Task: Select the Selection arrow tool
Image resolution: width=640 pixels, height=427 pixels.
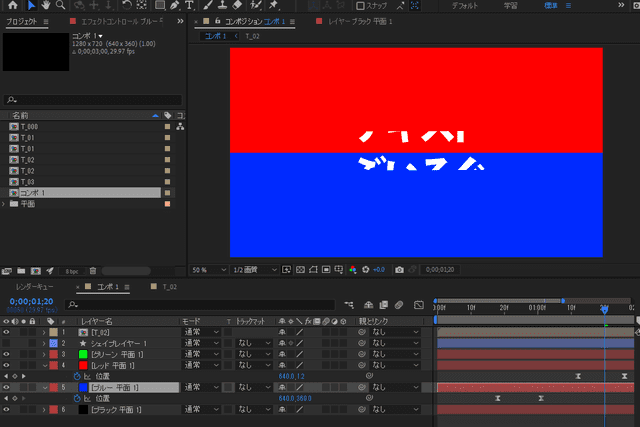Action: pos(31,5)
